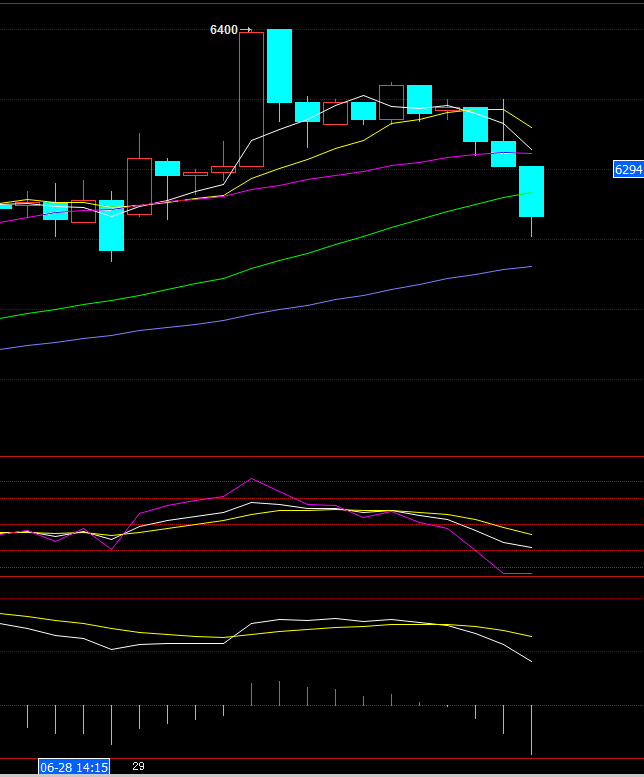Image resolution: width=644 pixels, height=777 pixels.
Task: Click the 6294 current price label
Action: click(628, 169)
